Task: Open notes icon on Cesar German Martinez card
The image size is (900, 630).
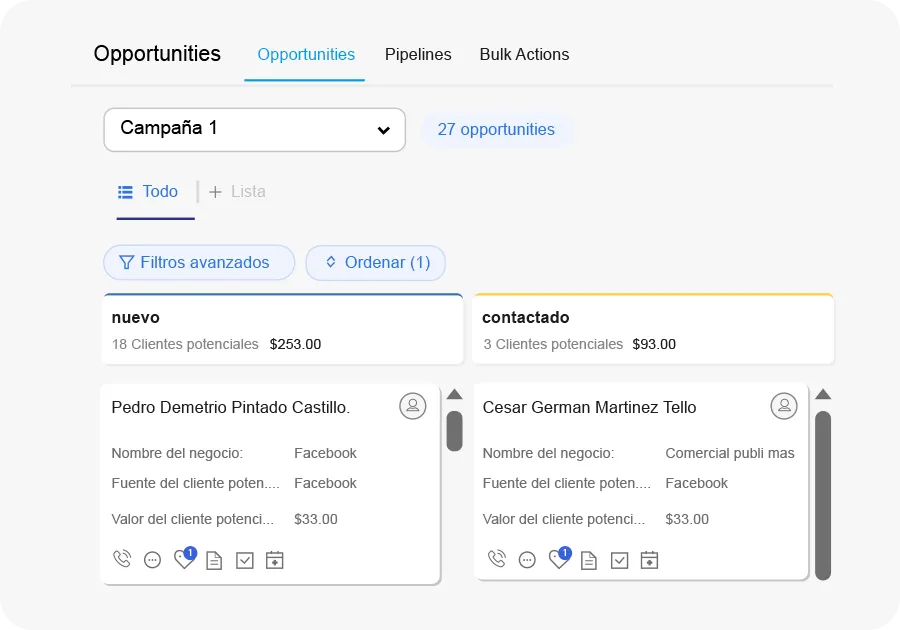Action: (x=589, y=561)
